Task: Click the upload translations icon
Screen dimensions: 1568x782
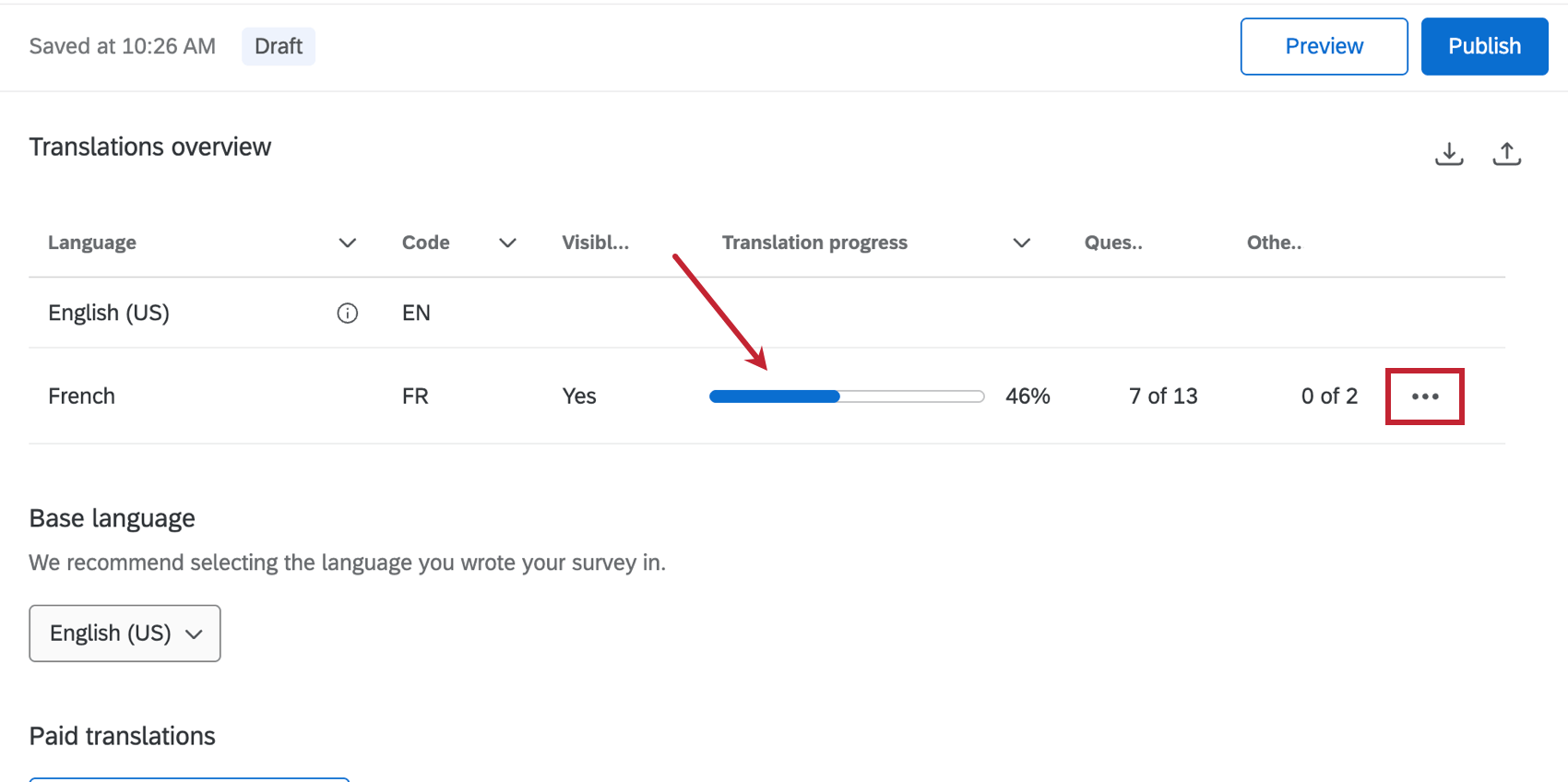Action: (1507, 153)
